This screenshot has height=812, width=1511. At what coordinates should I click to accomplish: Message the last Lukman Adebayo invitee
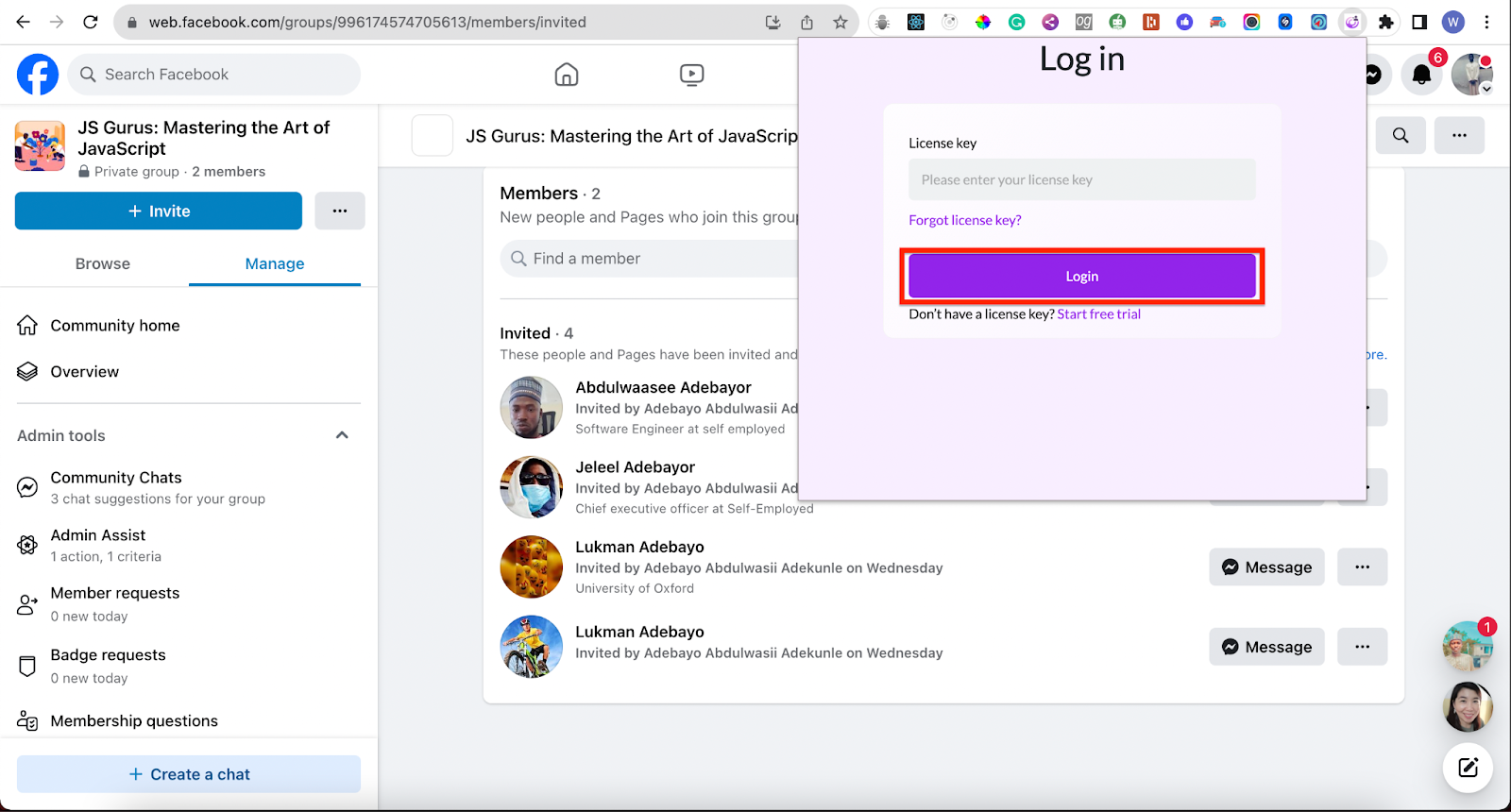coord(1266,647)
